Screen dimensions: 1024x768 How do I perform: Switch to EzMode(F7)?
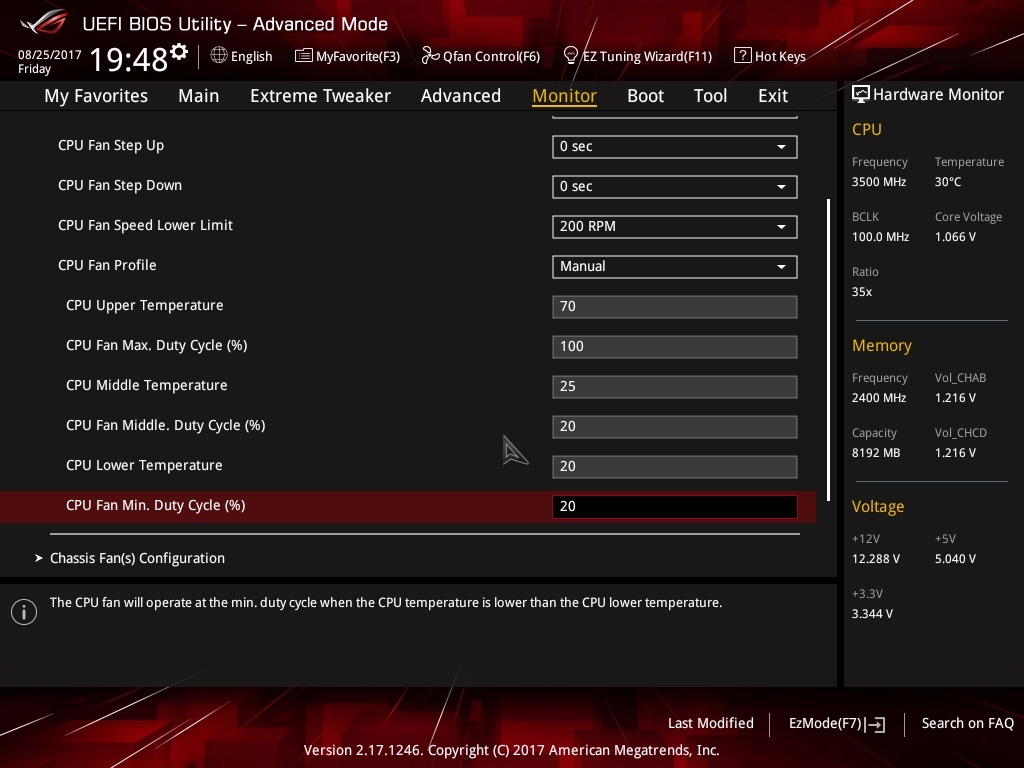825,723
